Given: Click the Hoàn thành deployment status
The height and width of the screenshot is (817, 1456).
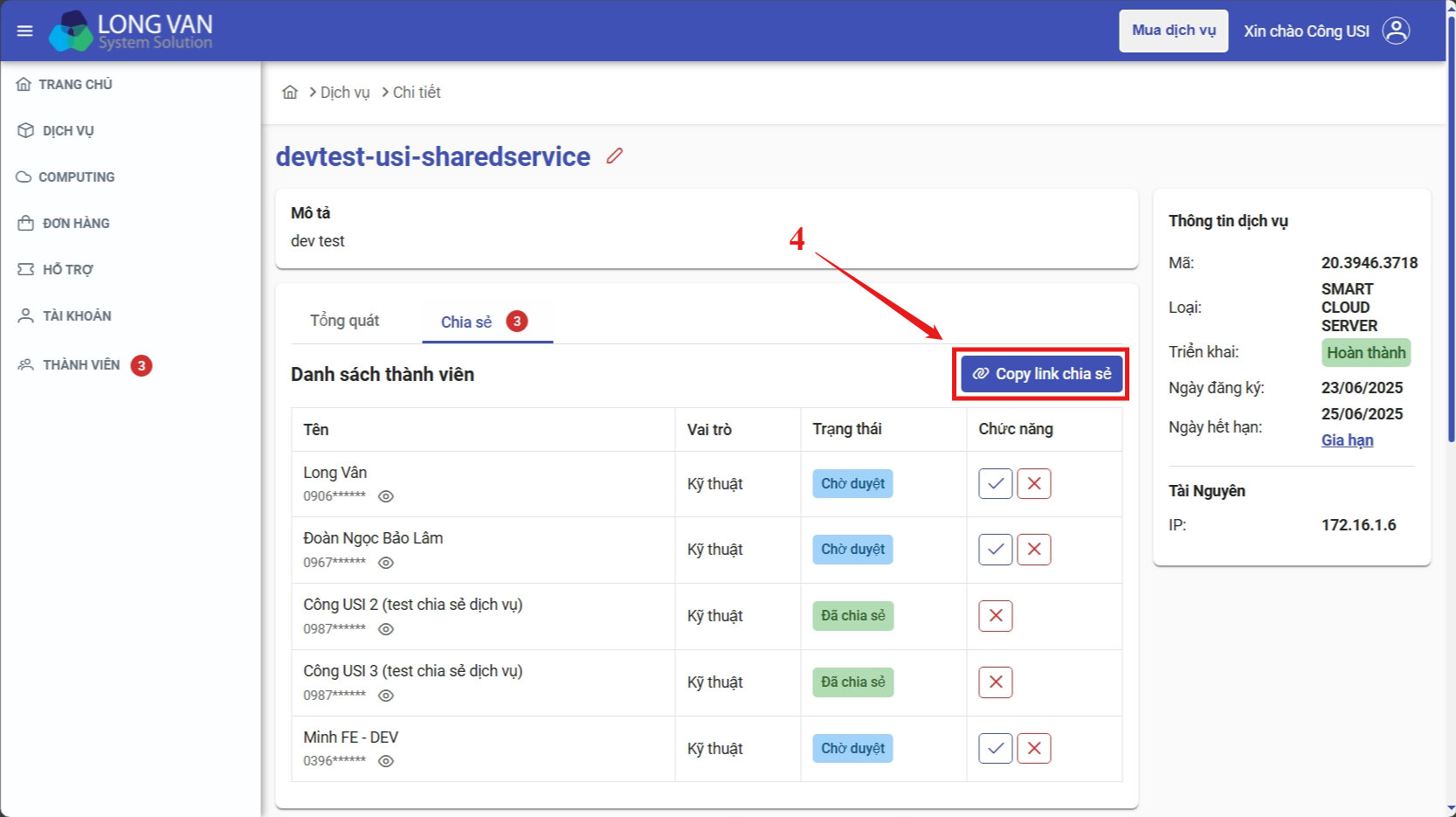Looking at the screenshot, I should tap(1366, 353).
